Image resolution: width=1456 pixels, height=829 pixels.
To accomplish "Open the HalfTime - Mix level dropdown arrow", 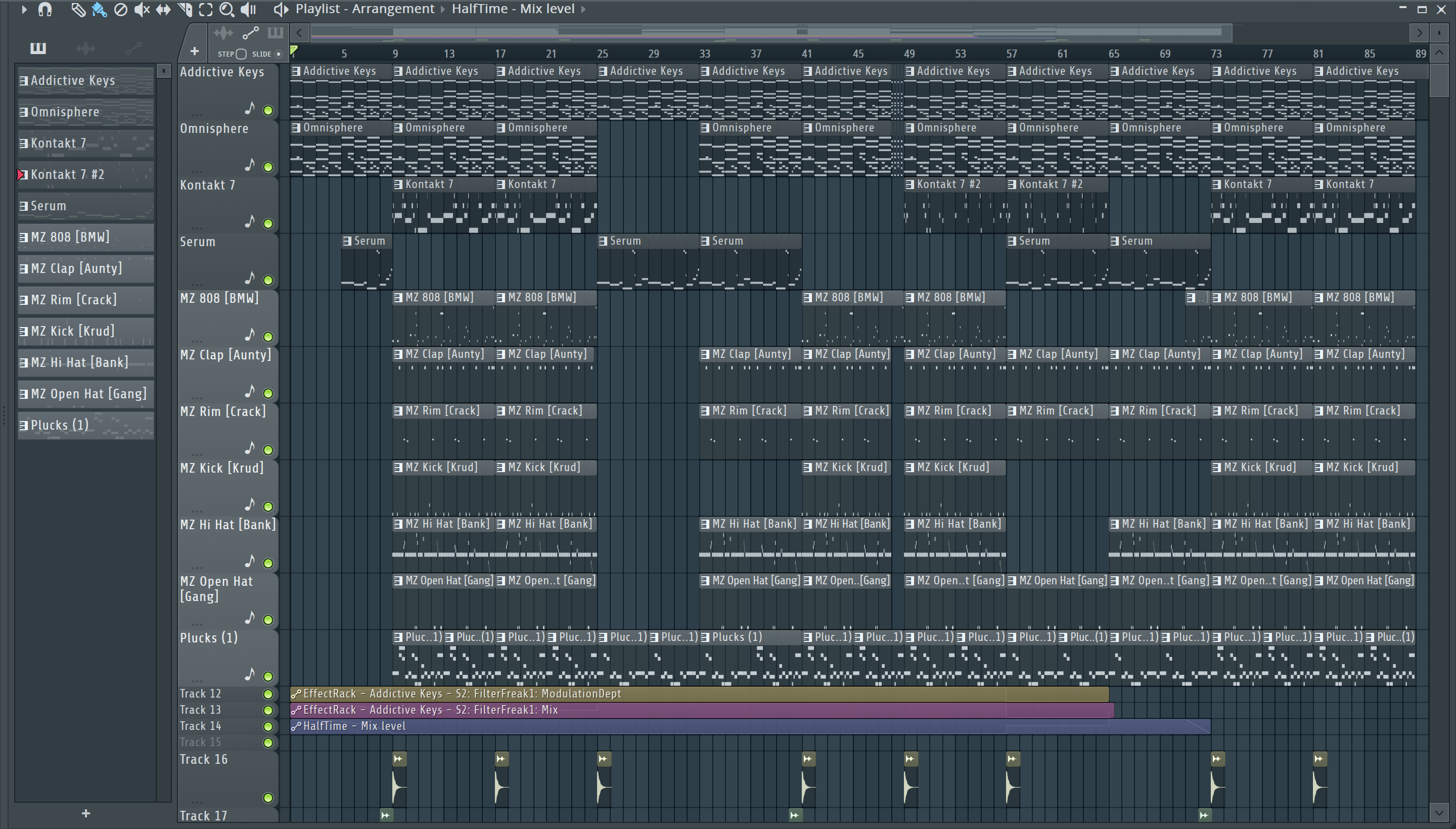I will coord(582,9).
